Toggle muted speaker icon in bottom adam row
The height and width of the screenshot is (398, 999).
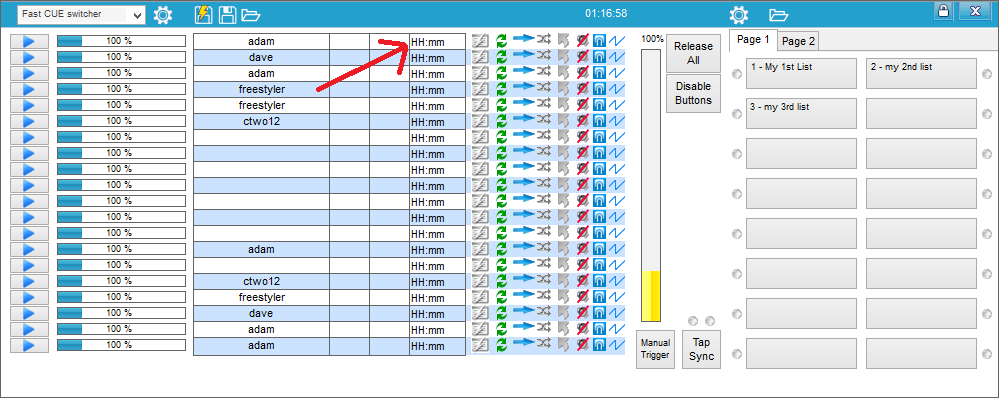click(582, 345)
